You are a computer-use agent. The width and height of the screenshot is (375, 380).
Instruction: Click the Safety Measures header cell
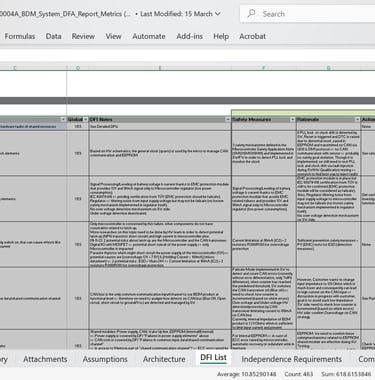[x=264, y=119]
